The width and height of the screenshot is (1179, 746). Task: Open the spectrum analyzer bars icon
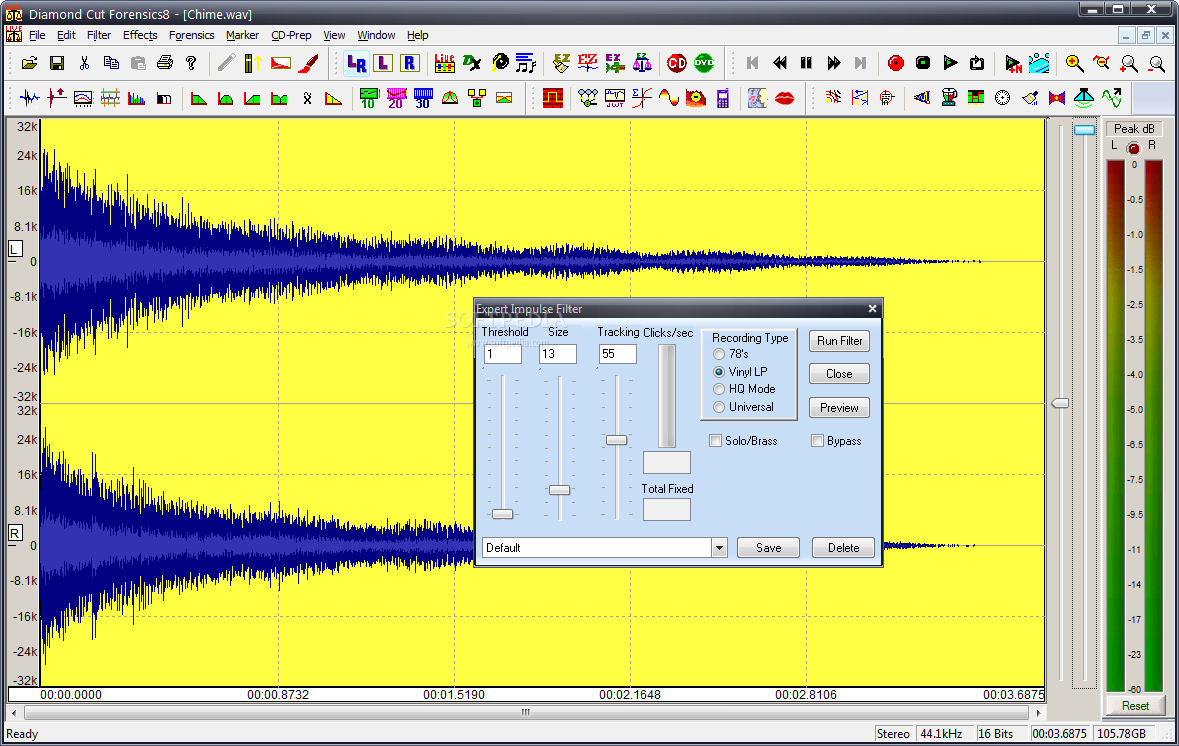(136, 98)
